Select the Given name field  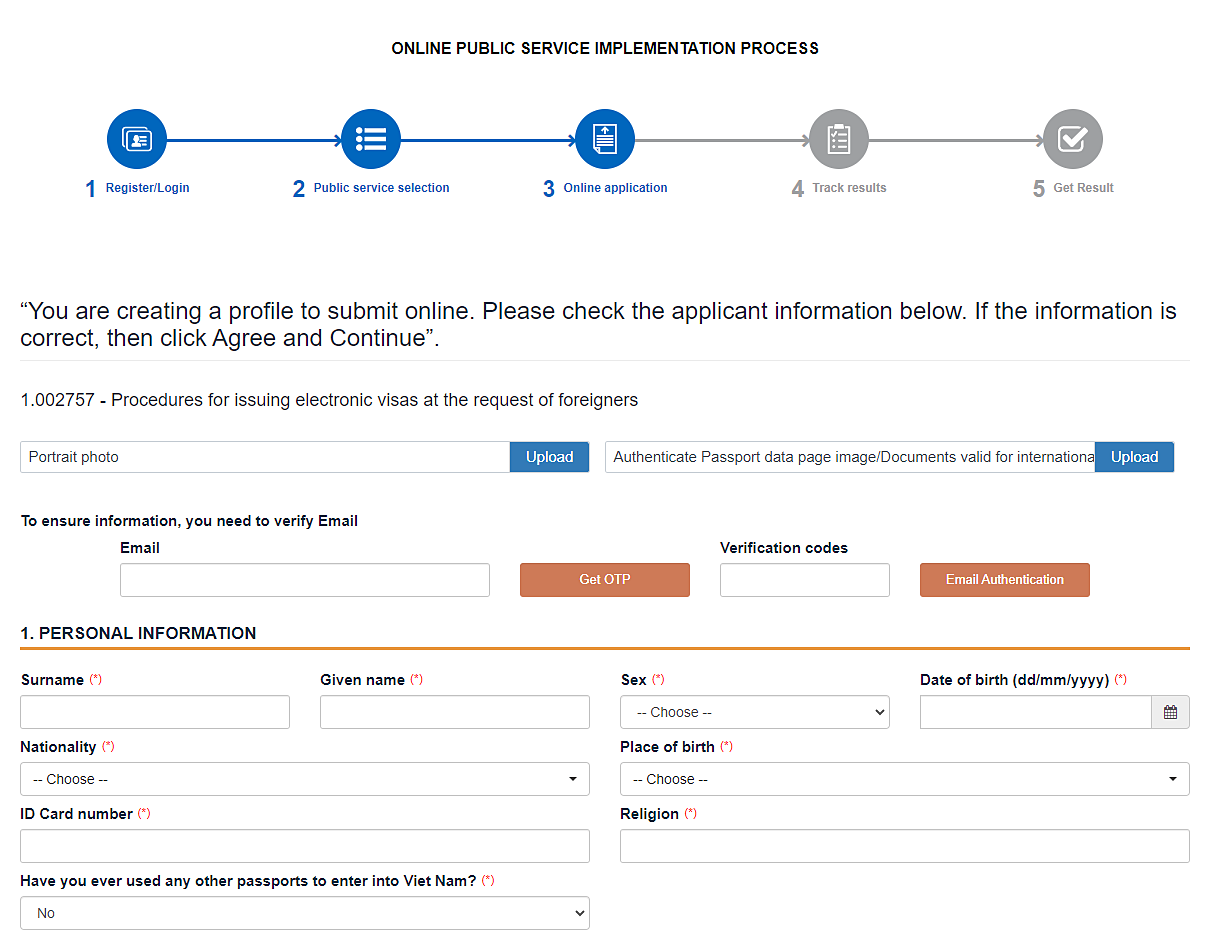tap(454, 712)
